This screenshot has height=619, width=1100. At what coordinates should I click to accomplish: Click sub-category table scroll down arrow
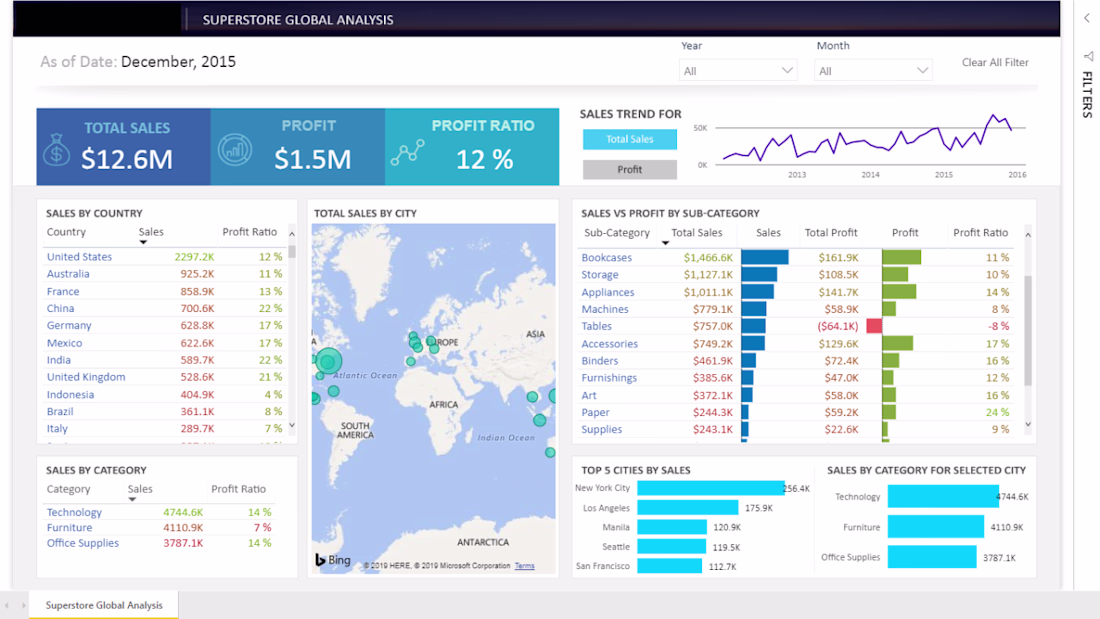[1028, 424]
